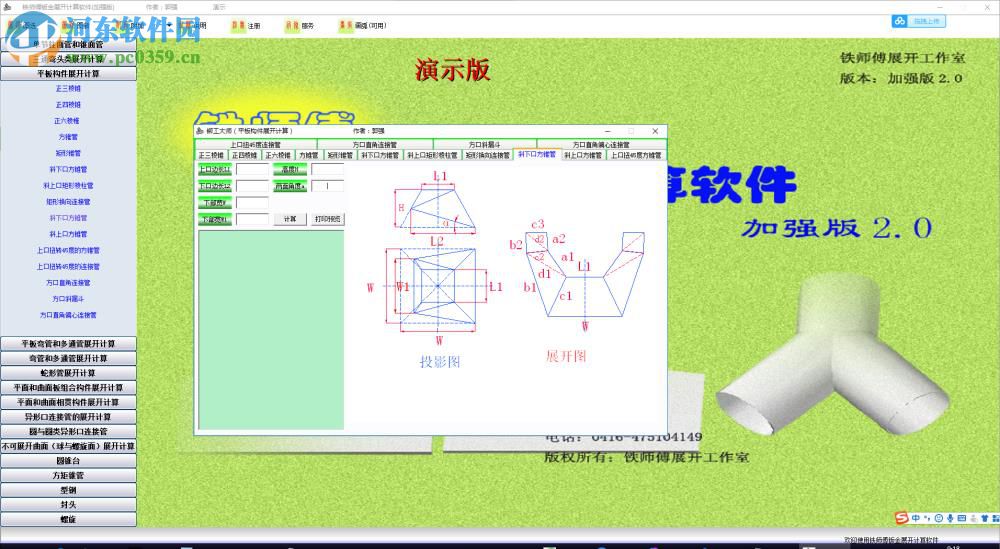The height and width of the screenshot is (549, 1000).
Task: Select 方口直角偏心连接管 in the sidebar
Action: (x=68, y=315)
